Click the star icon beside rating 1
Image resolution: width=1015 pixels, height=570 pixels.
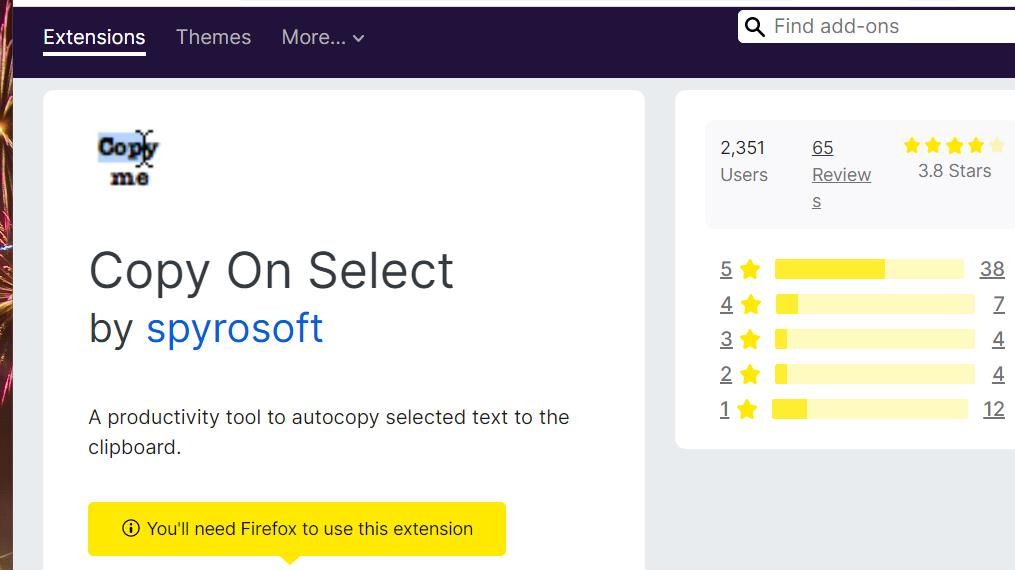coord(747,409)
